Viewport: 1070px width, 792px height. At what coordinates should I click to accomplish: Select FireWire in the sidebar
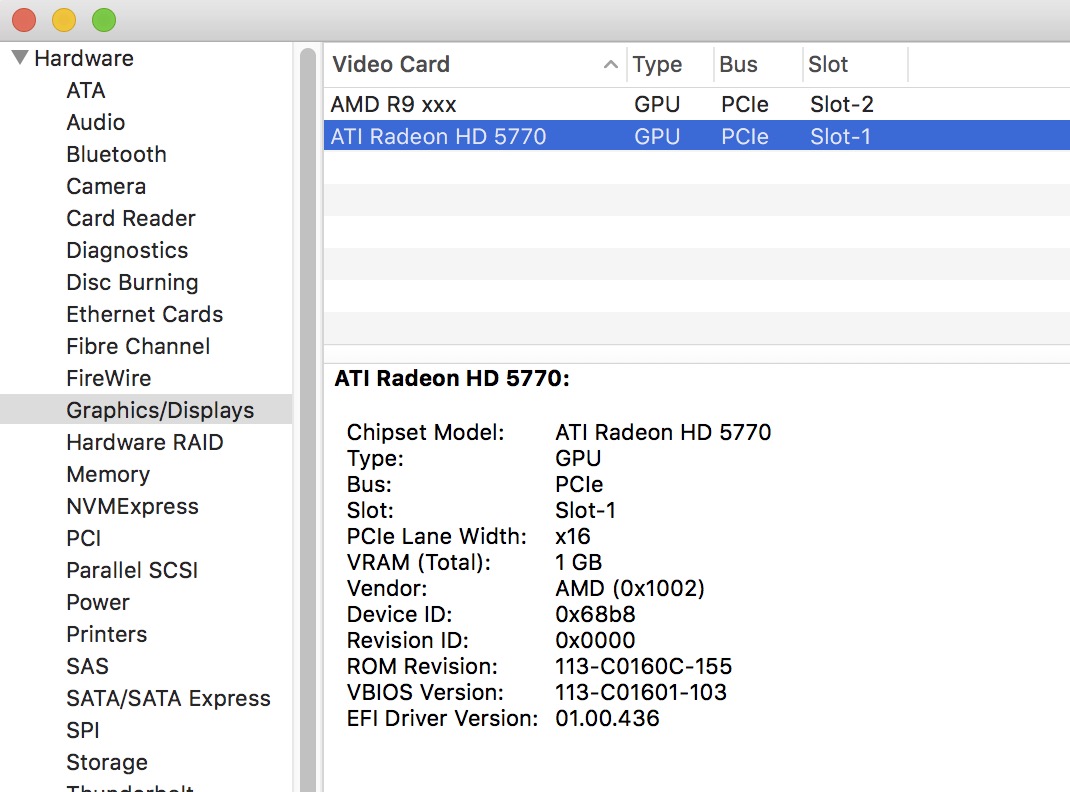109,378
